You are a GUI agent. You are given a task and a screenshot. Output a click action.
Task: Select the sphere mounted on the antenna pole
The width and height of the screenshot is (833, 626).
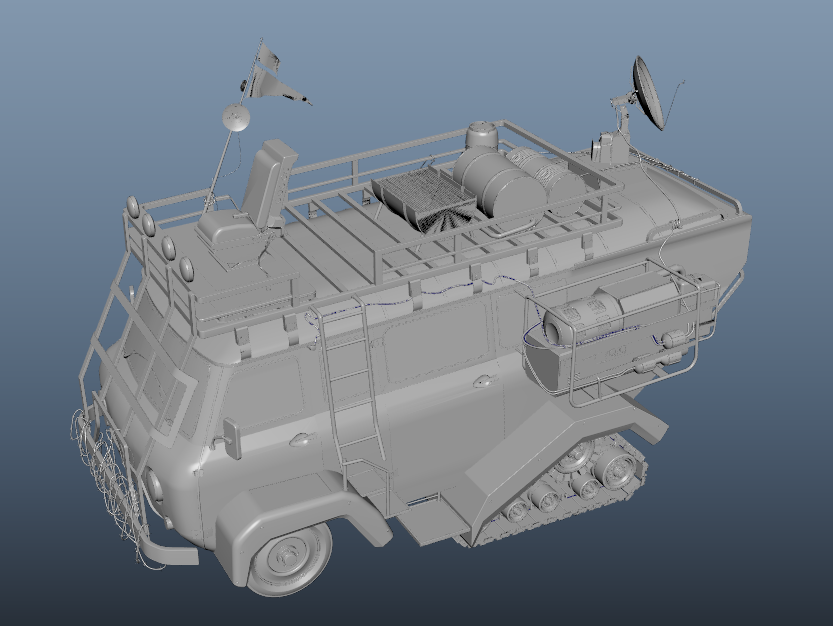click(x=235, y=117)
